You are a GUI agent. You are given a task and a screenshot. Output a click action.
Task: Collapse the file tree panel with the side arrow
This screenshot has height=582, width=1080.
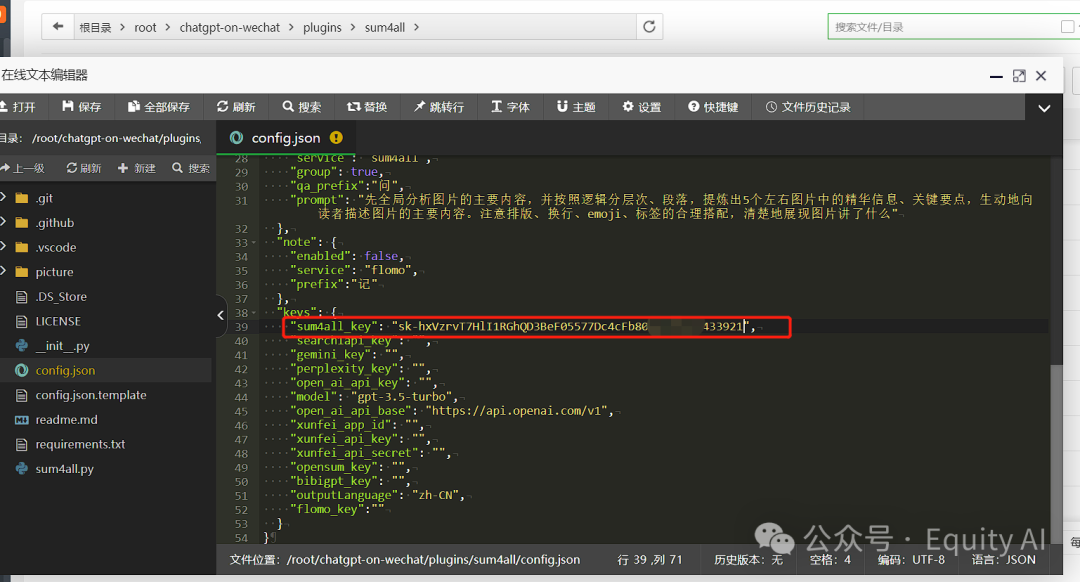coord(220,315)
